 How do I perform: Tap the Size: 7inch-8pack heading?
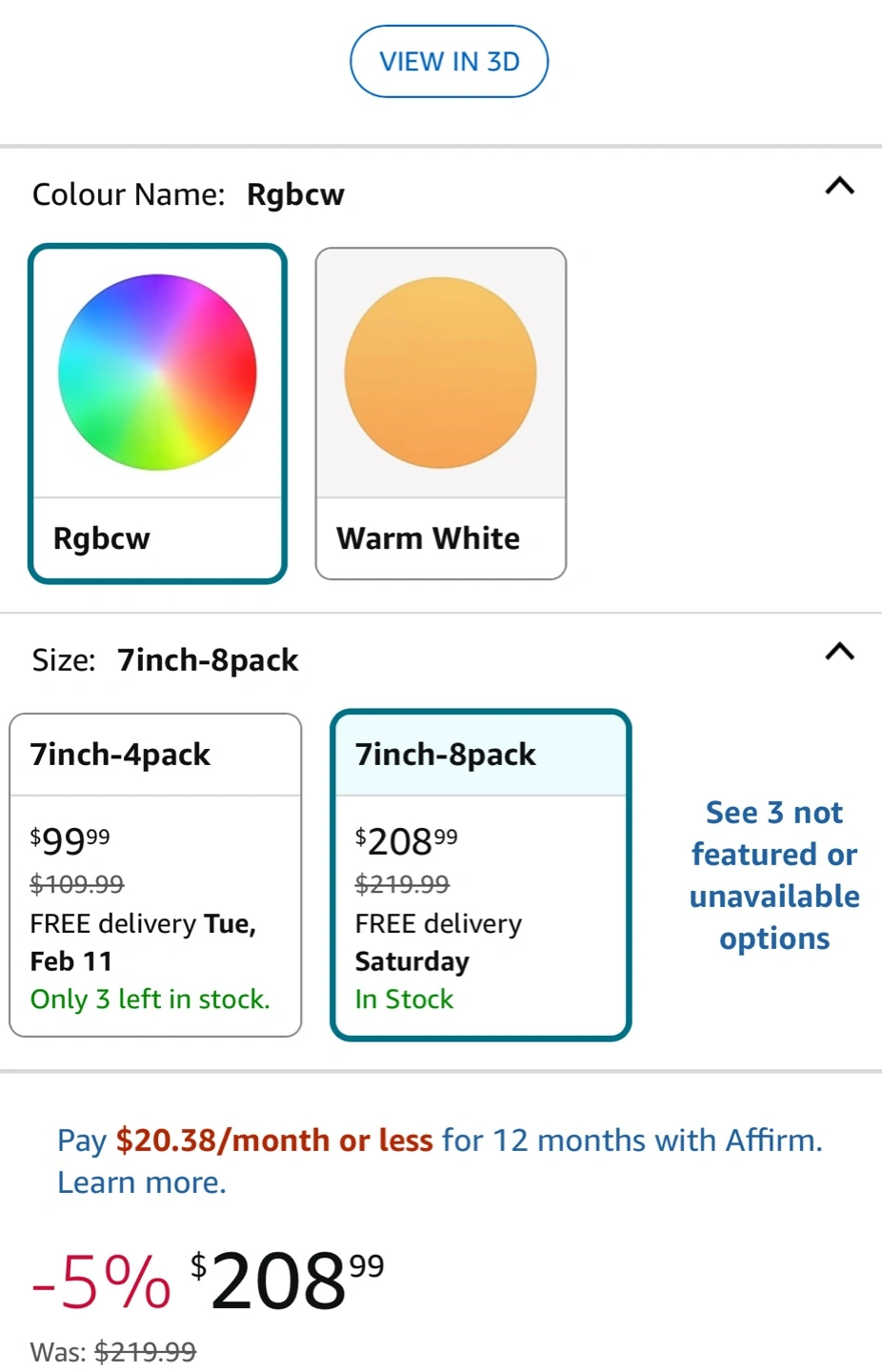[166, 659]
